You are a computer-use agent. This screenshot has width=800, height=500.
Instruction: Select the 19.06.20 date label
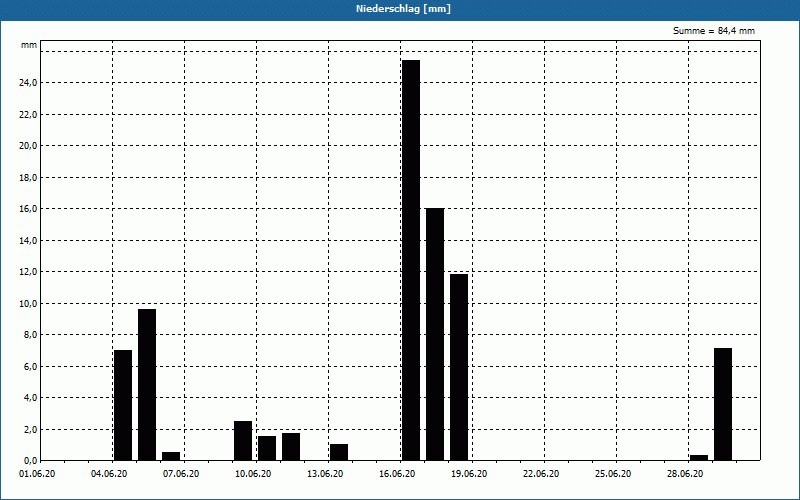pos(469,474)
